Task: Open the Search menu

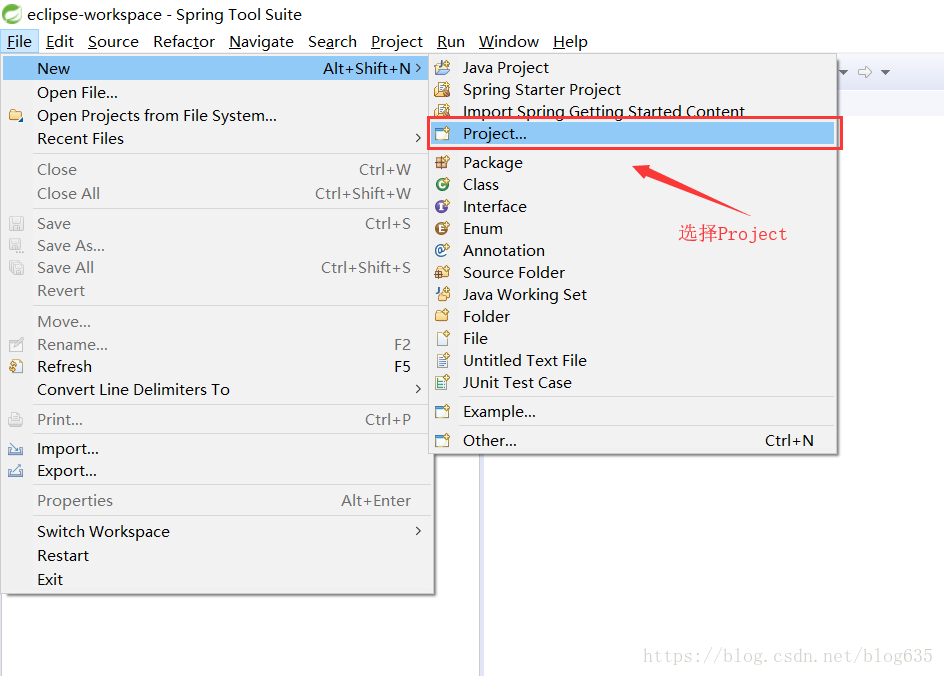Action: (332, 42)
